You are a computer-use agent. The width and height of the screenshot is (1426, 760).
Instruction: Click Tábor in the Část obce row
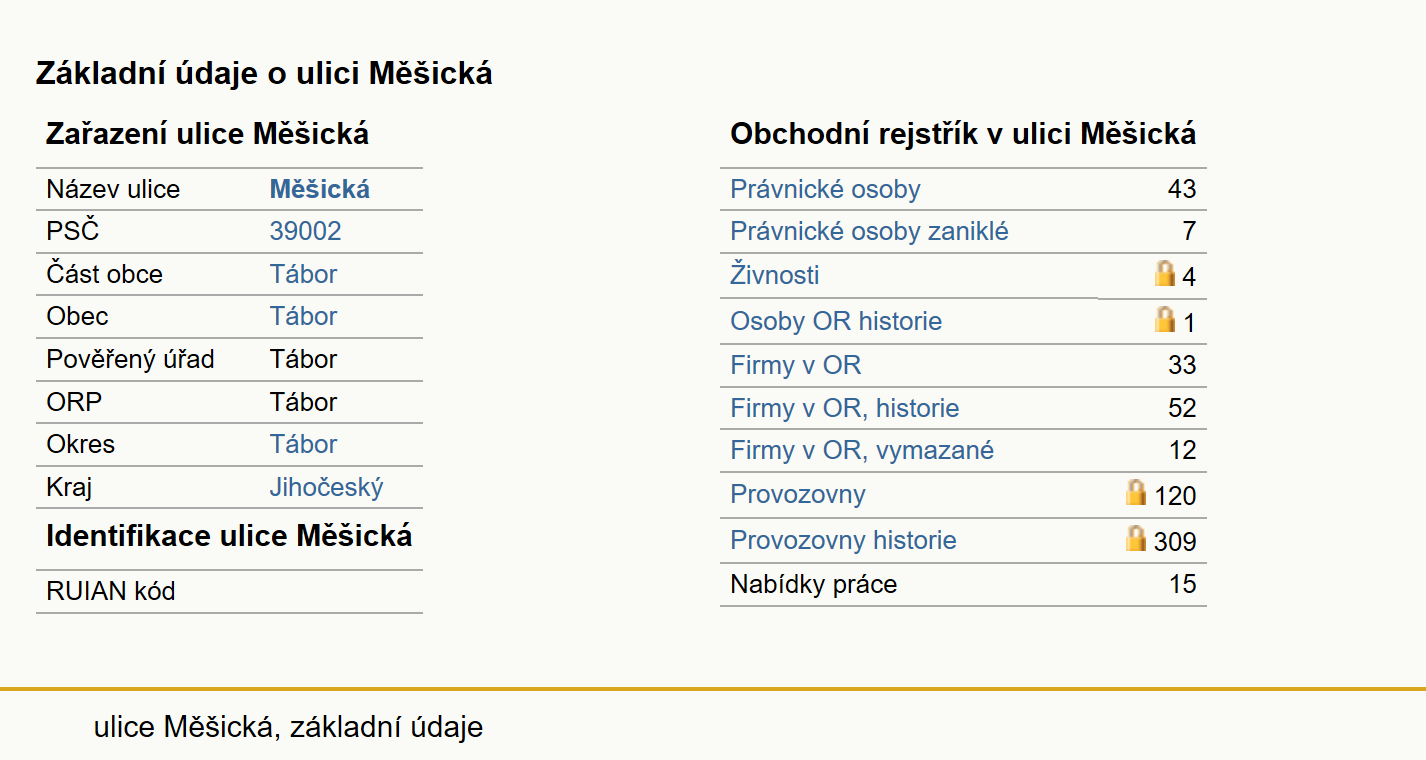(x=303, y=274)
